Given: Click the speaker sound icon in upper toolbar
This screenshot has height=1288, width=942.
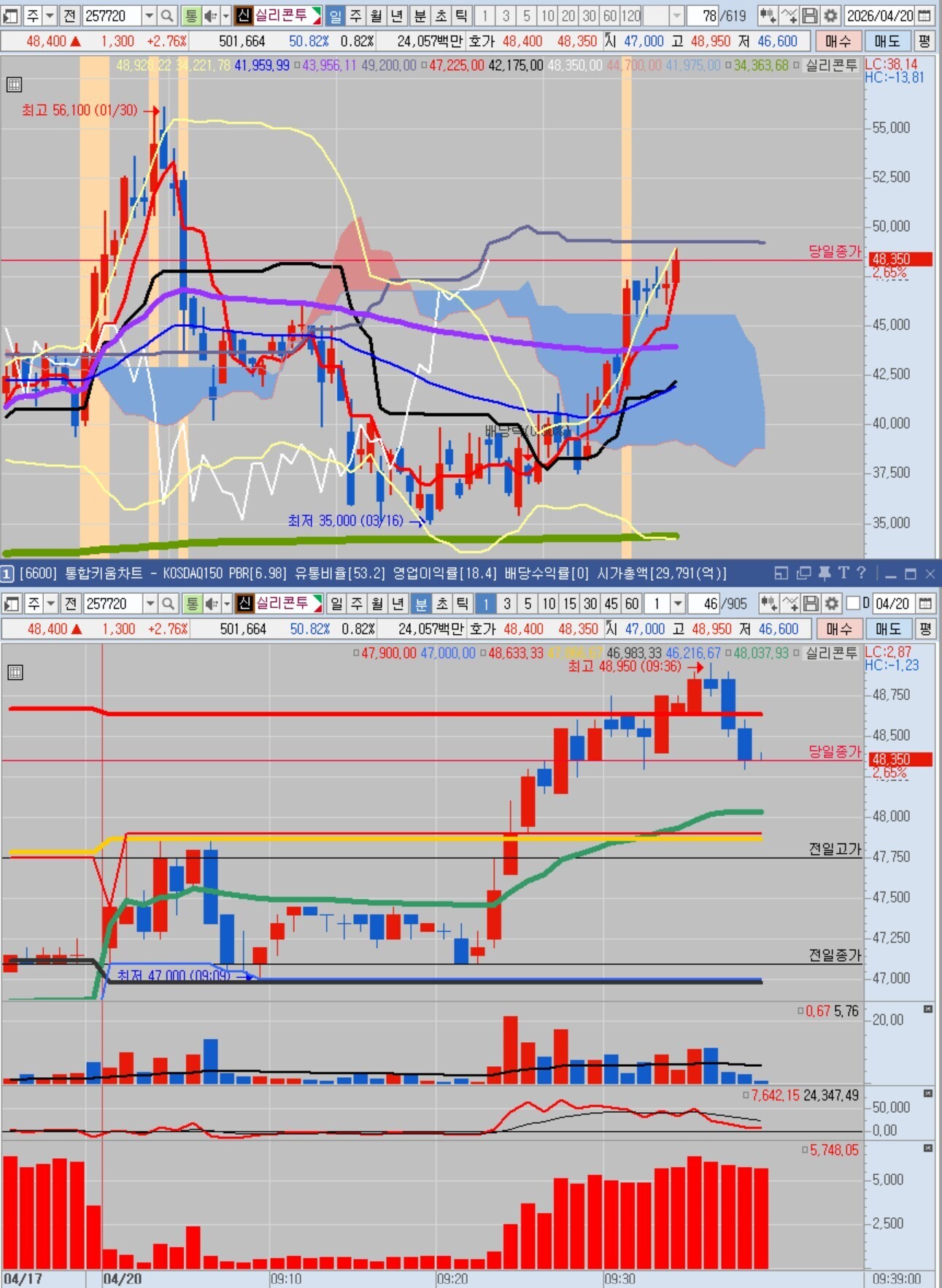Looking at the screenshot, I should (211, 15).
